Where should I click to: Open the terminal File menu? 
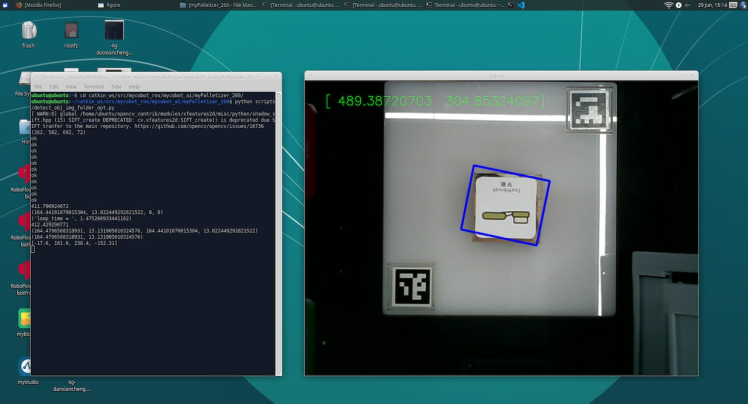pos(40,87)
